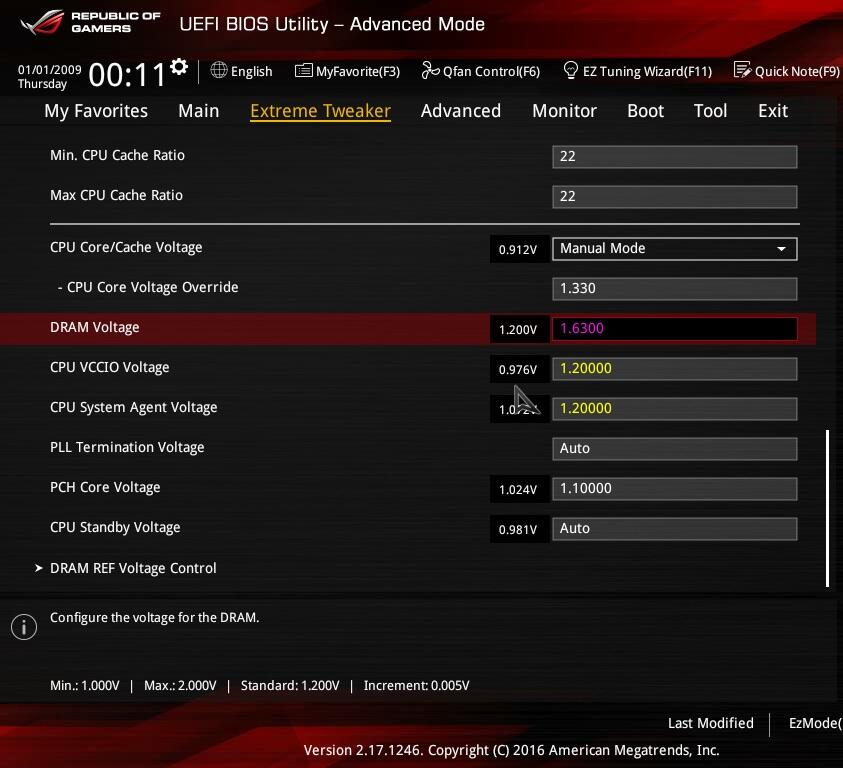Select the PCH Core Voltage label
Screen dimensions: 843x768
pos(105,487)
